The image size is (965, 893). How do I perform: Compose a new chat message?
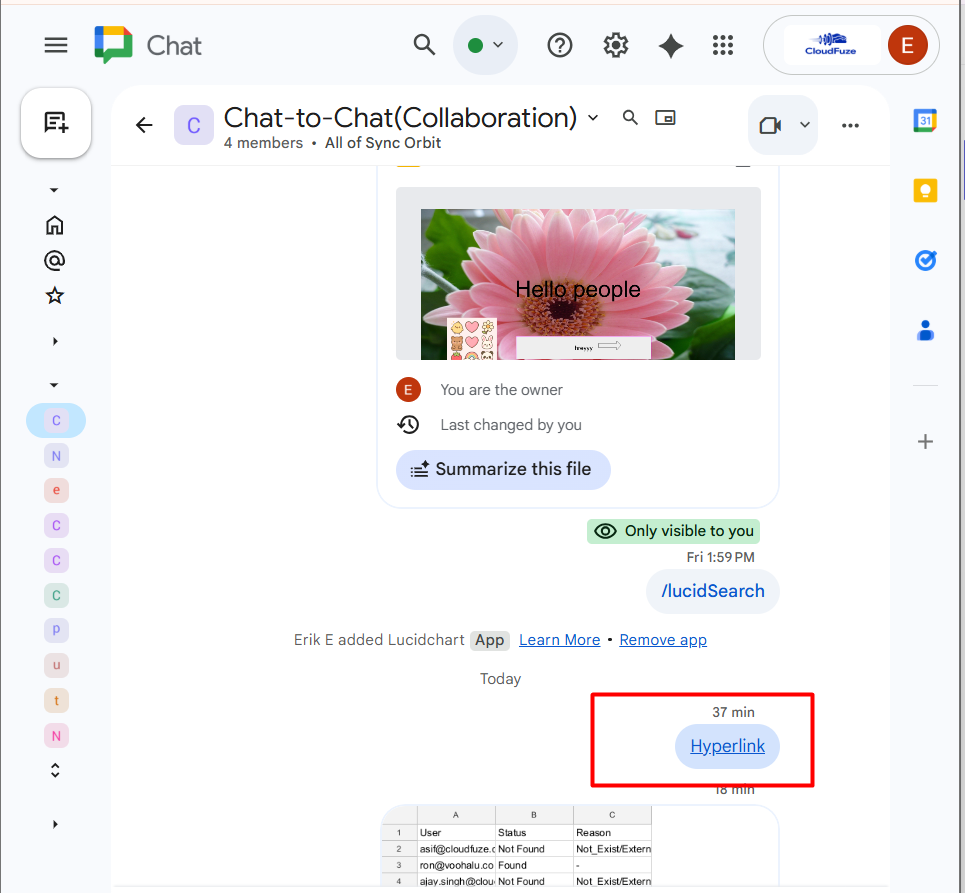[55, 122]
